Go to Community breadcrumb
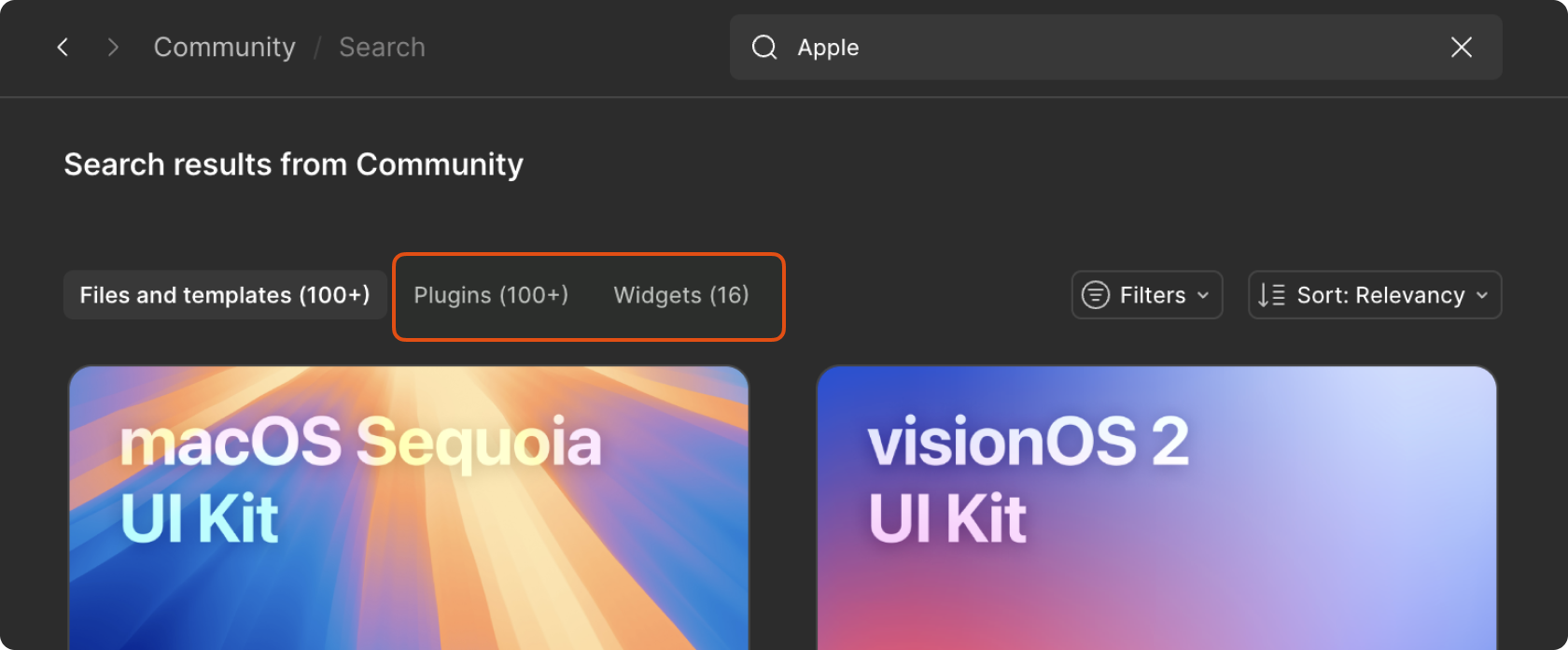The height and width of the screenshot is (650, 1568). click(224, 47)
